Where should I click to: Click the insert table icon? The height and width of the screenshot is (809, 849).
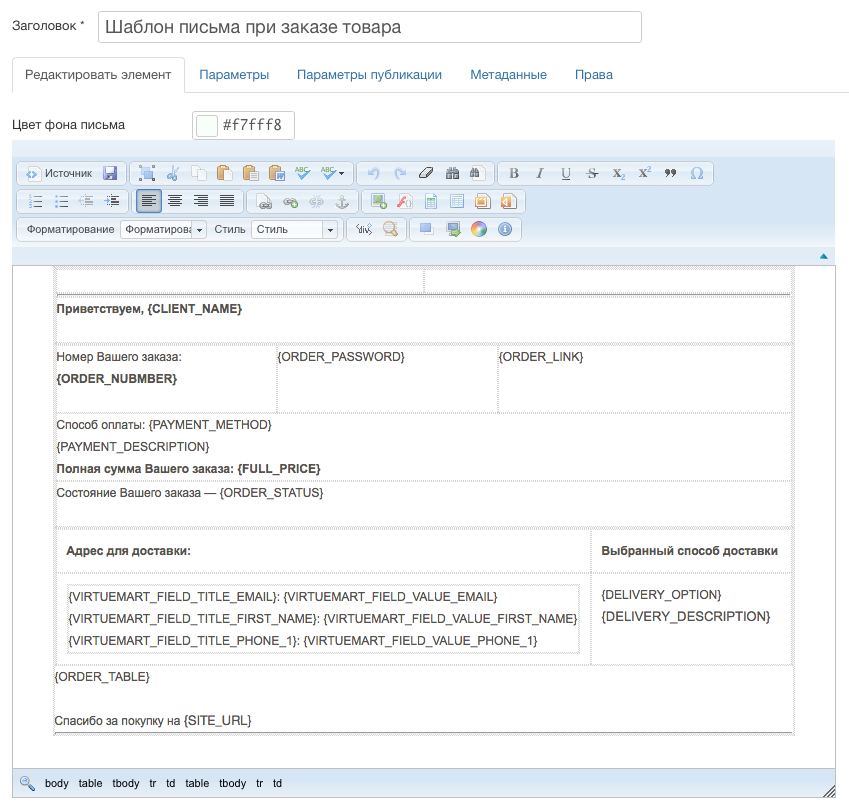[x=430, y=201]
